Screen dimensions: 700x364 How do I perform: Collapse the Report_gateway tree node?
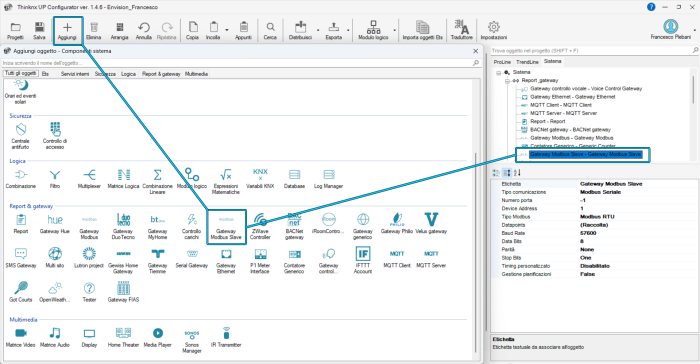coord(507,81)
